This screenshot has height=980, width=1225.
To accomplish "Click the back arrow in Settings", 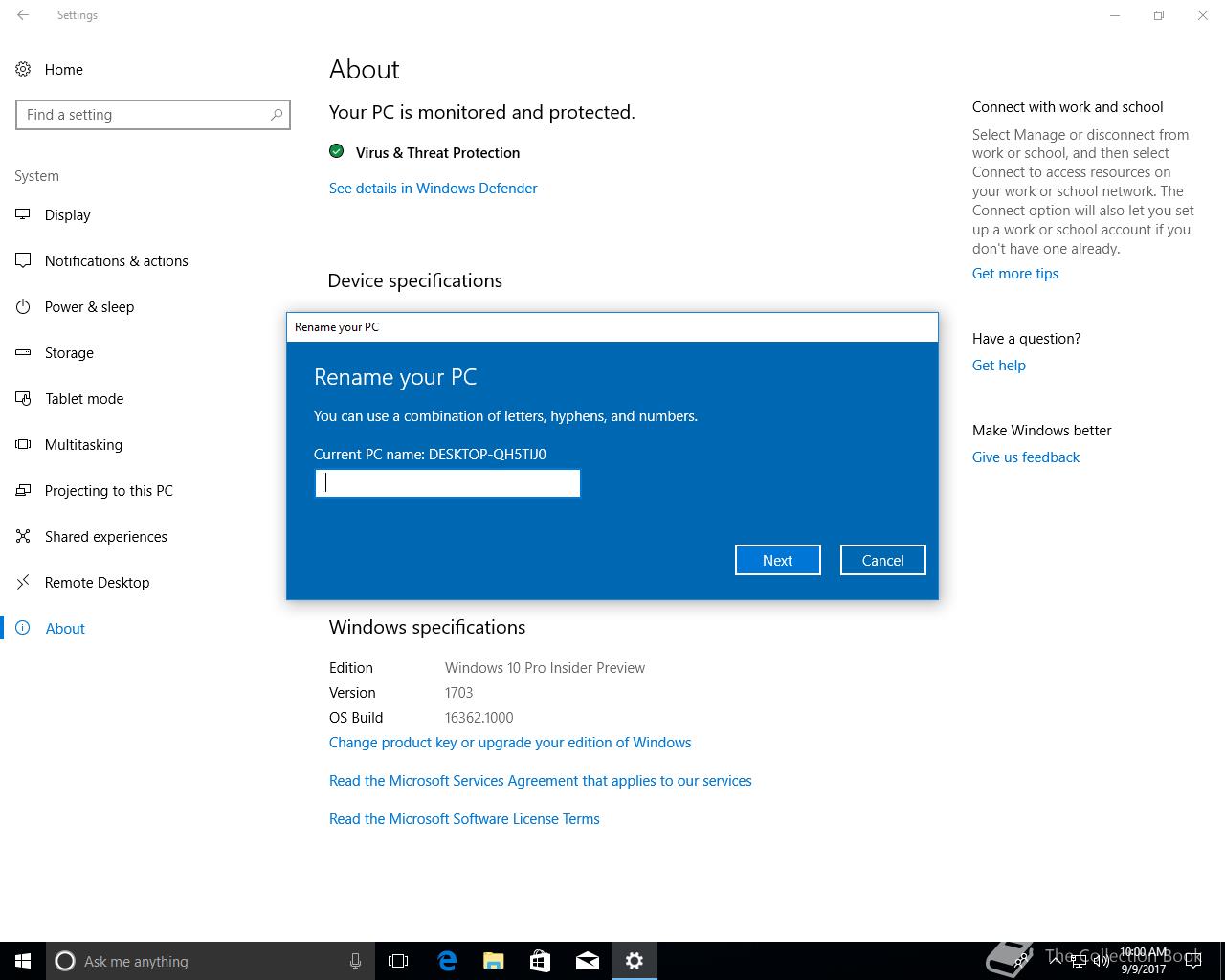I will tap(23, 15).
